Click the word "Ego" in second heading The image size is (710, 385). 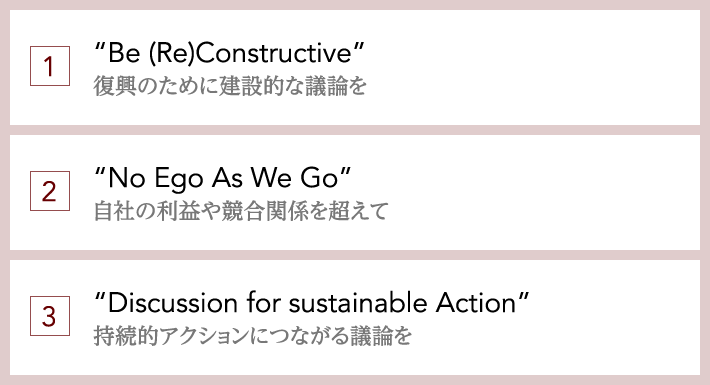tap(178, 179)
